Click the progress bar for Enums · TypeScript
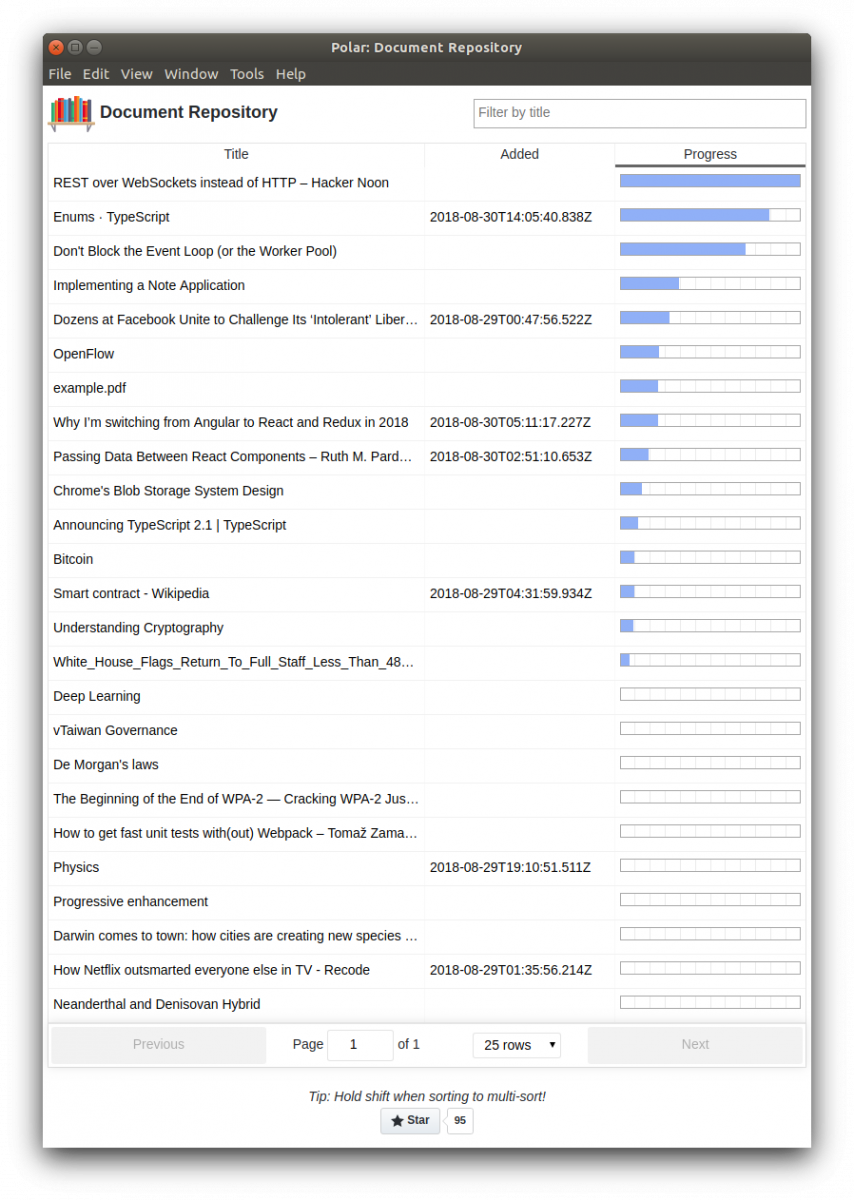The image size is (854, 1200). [x=710, y=215]
